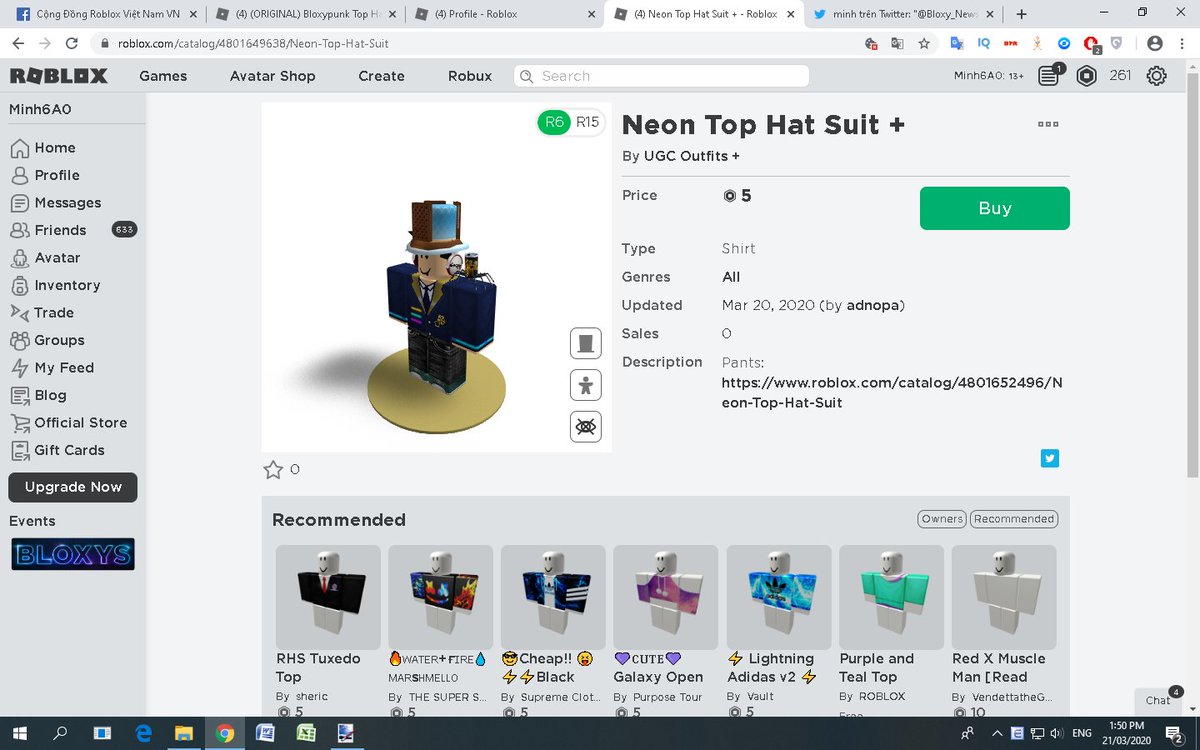Favorite the item with the star icon
Screen dimensions: 1200x750
(x=273, y=470)
